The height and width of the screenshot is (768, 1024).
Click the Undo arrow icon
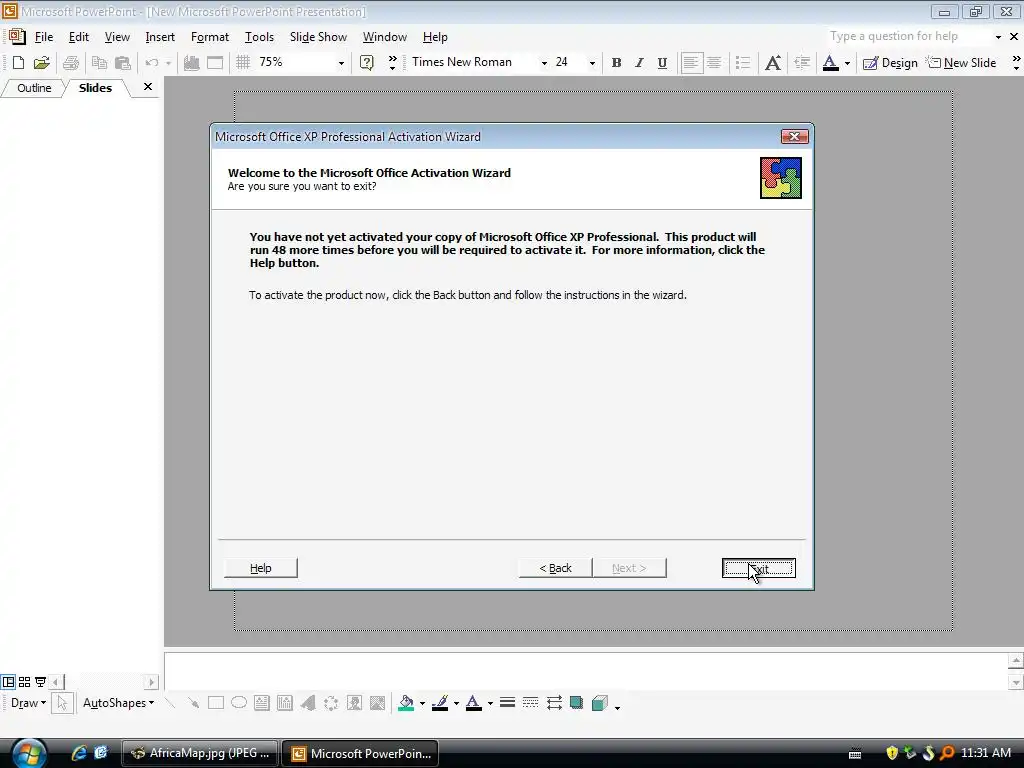point(152,63)
